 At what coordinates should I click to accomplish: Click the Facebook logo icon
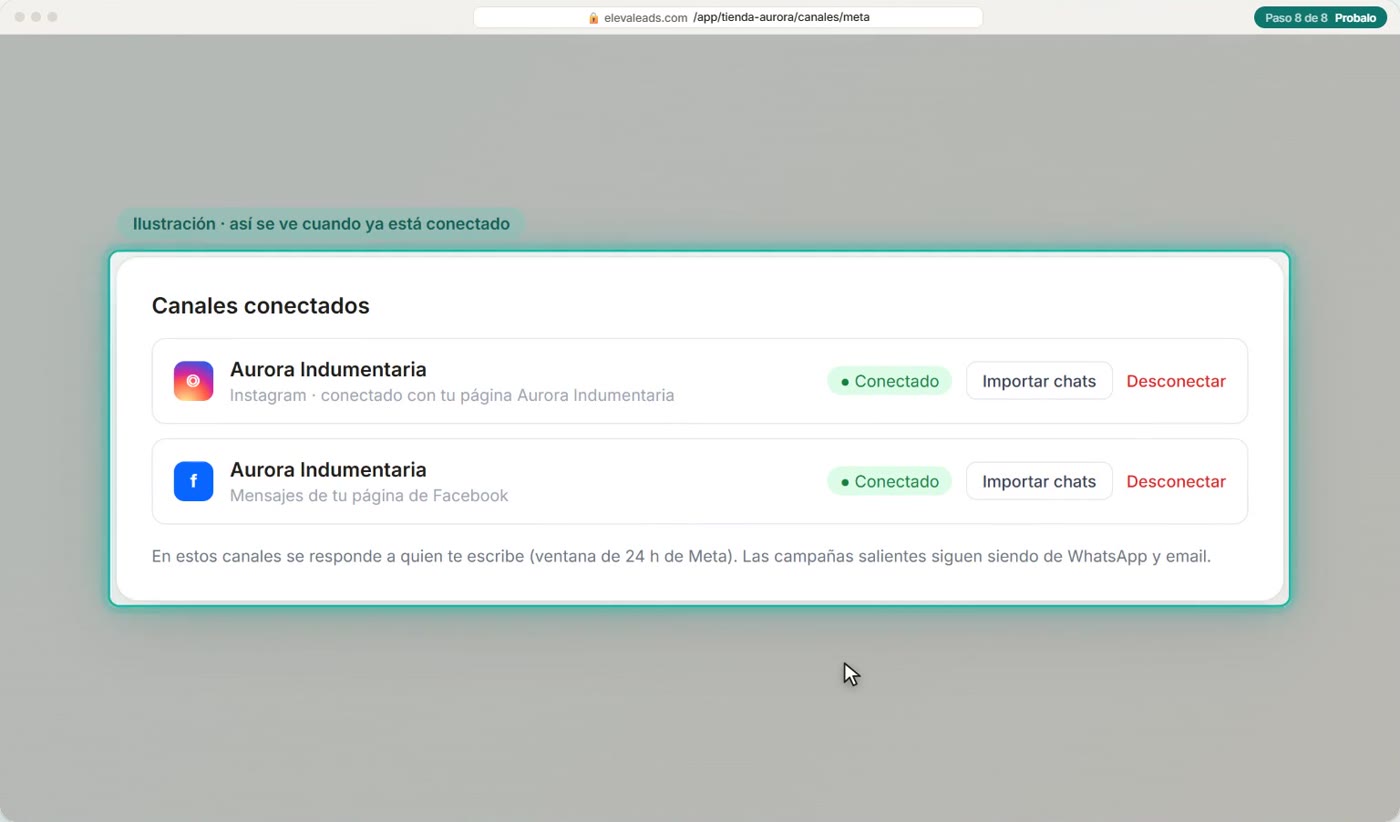[193, 481]
